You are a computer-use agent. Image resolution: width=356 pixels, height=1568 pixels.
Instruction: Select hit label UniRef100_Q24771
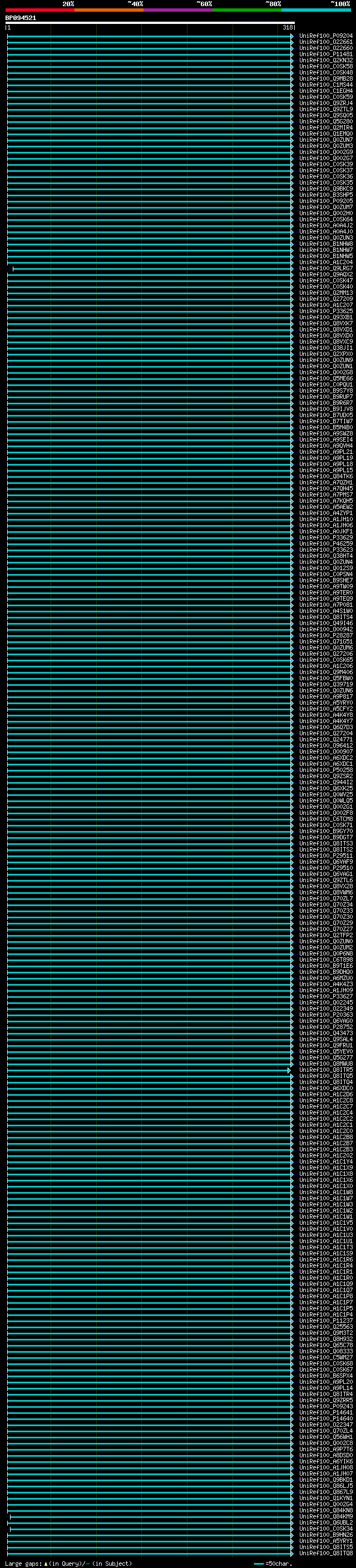pyautogui.click(x=325, y=740)
